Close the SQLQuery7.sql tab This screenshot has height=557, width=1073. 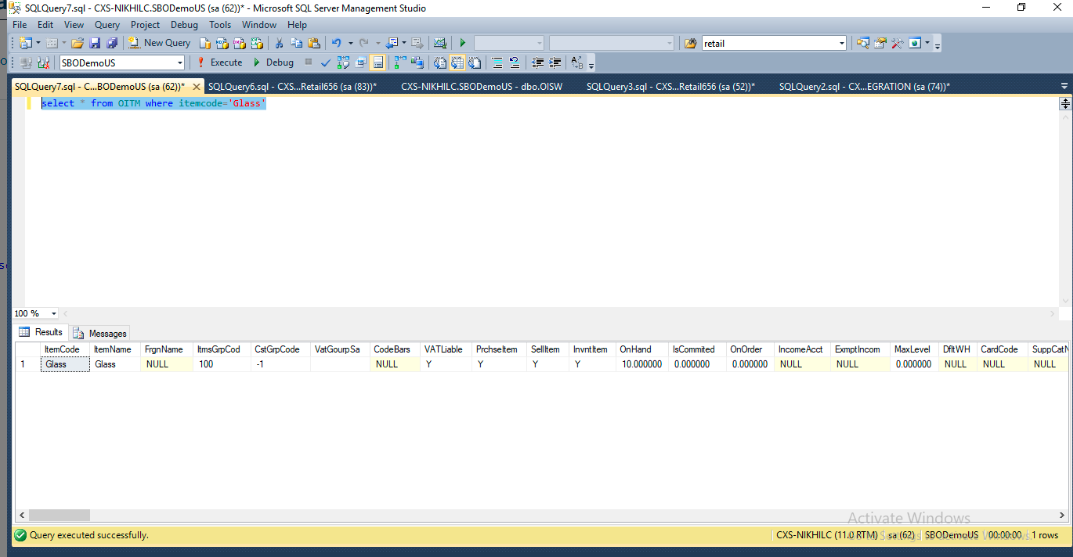click(196, 87)
